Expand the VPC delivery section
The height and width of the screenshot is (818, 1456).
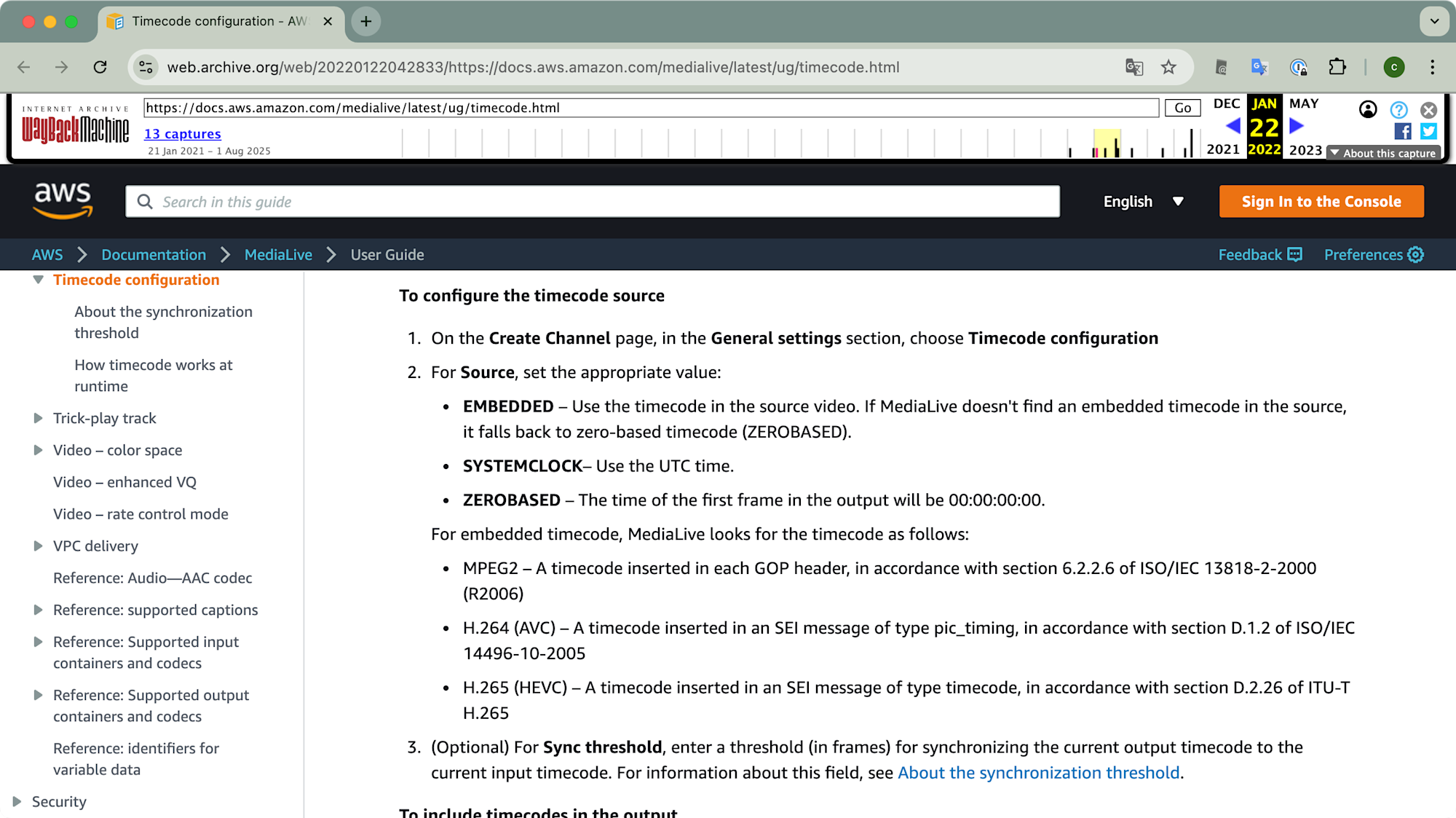(38, 546)
